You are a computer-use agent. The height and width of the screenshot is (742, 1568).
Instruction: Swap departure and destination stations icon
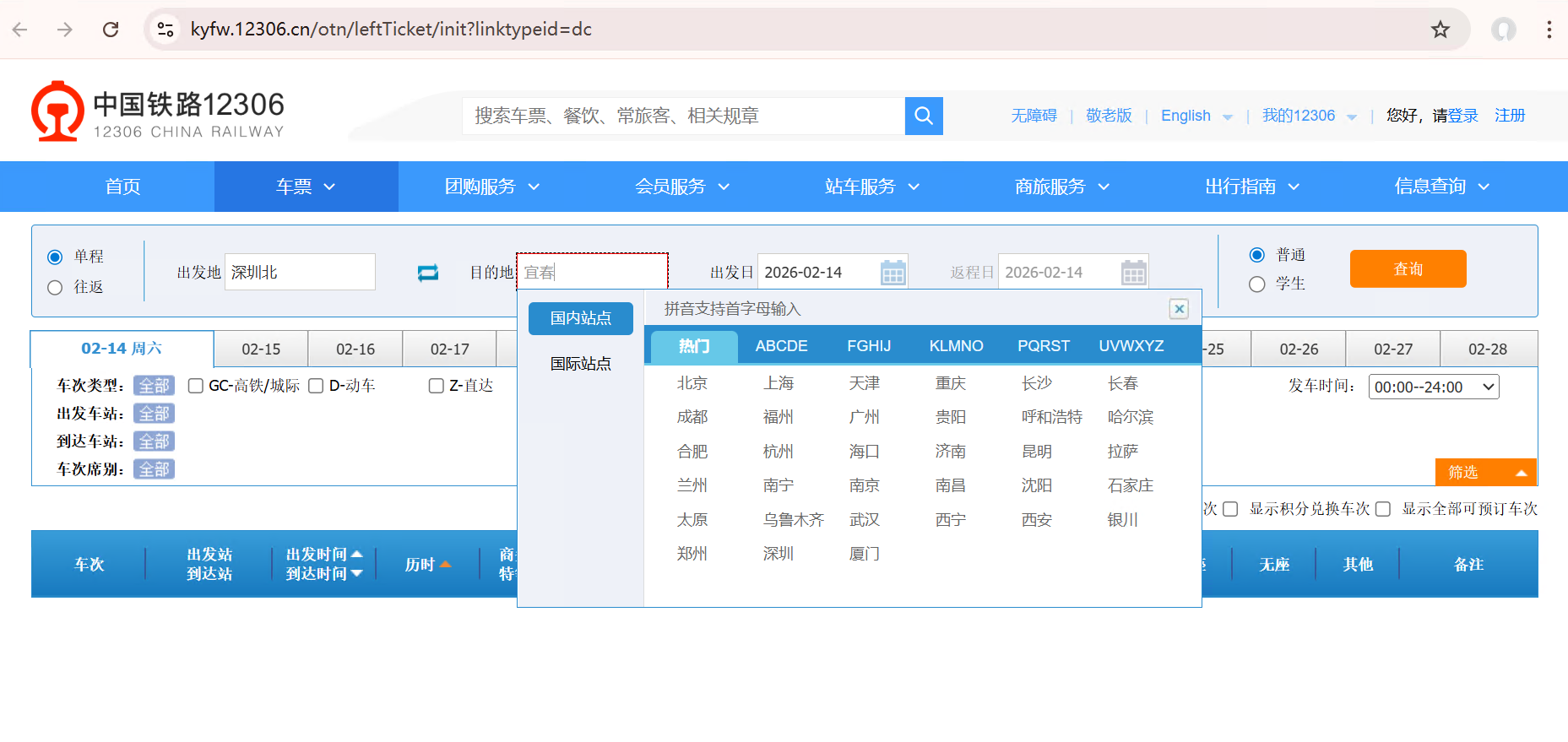428,273
